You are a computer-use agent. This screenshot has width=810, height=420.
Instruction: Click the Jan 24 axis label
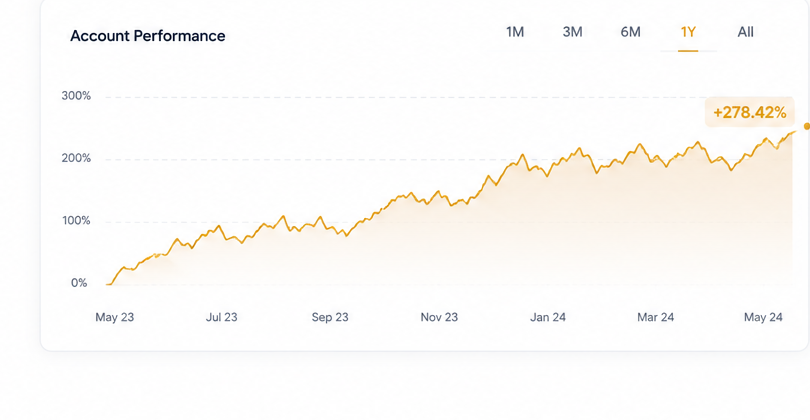point(548,317)
